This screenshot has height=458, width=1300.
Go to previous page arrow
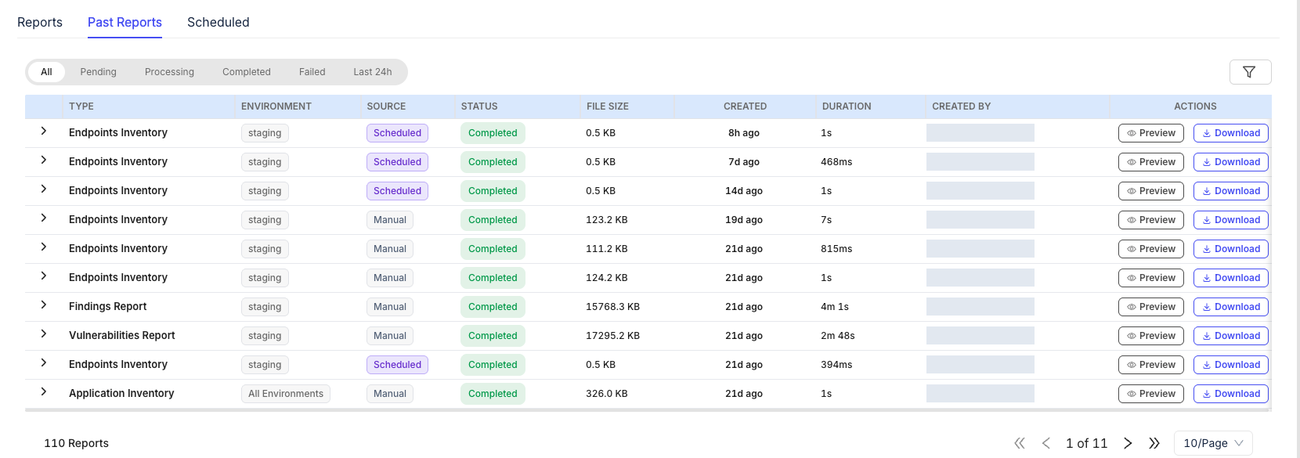(x=1046, y=443)
